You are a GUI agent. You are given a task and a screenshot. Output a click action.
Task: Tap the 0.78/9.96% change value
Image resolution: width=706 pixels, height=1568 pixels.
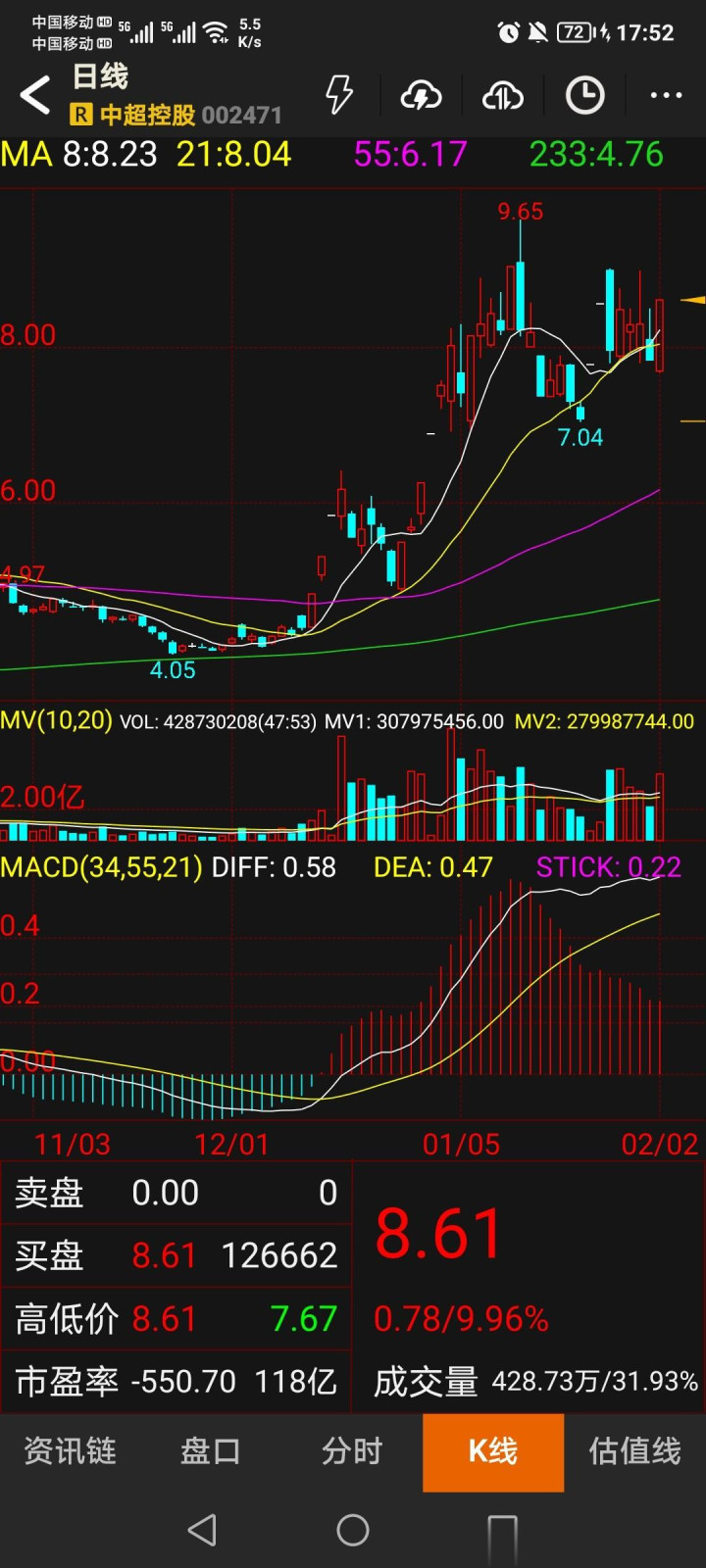pyautogui.click(x=461, y=1319)
